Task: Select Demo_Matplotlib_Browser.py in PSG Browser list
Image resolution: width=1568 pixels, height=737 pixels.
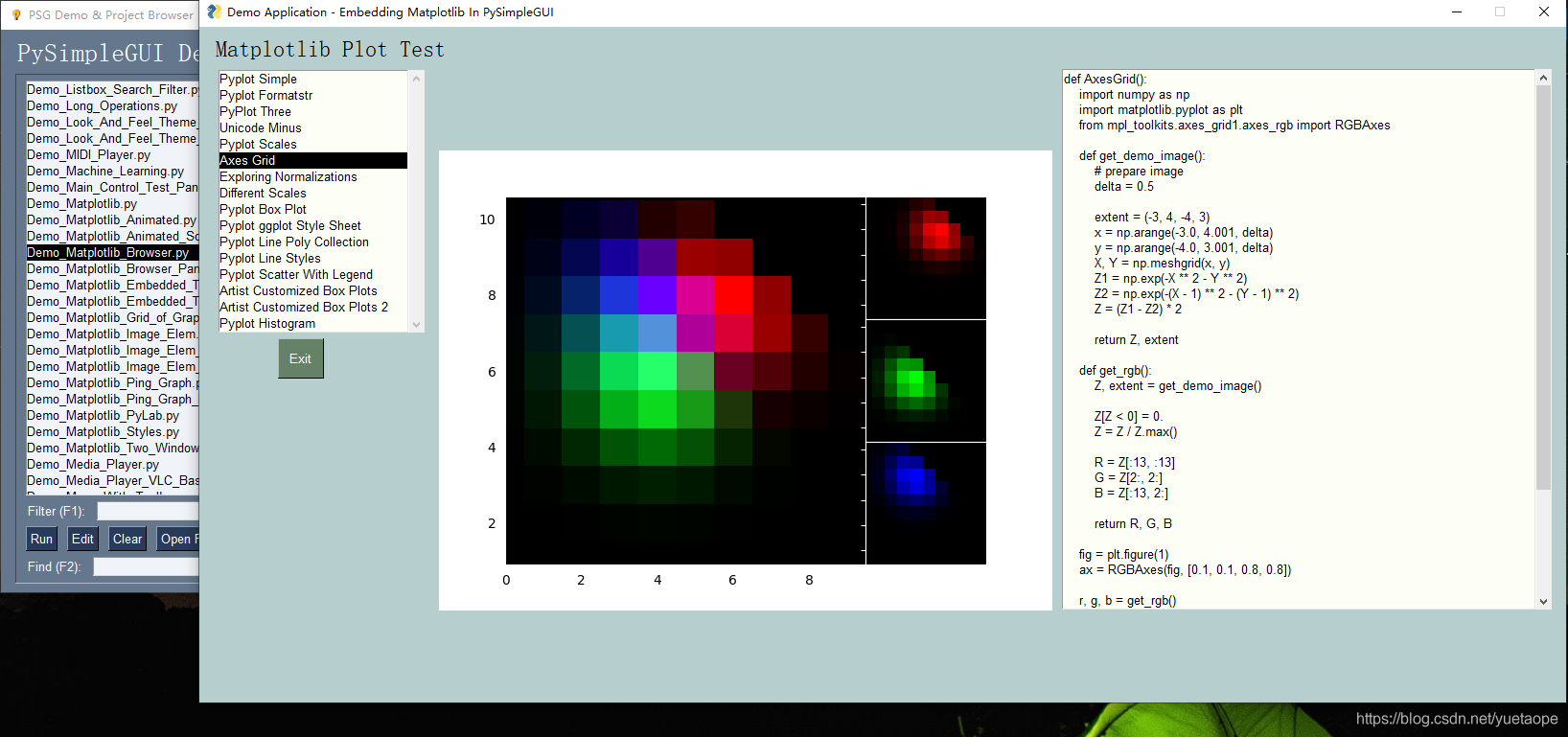Action: (112, 252)
